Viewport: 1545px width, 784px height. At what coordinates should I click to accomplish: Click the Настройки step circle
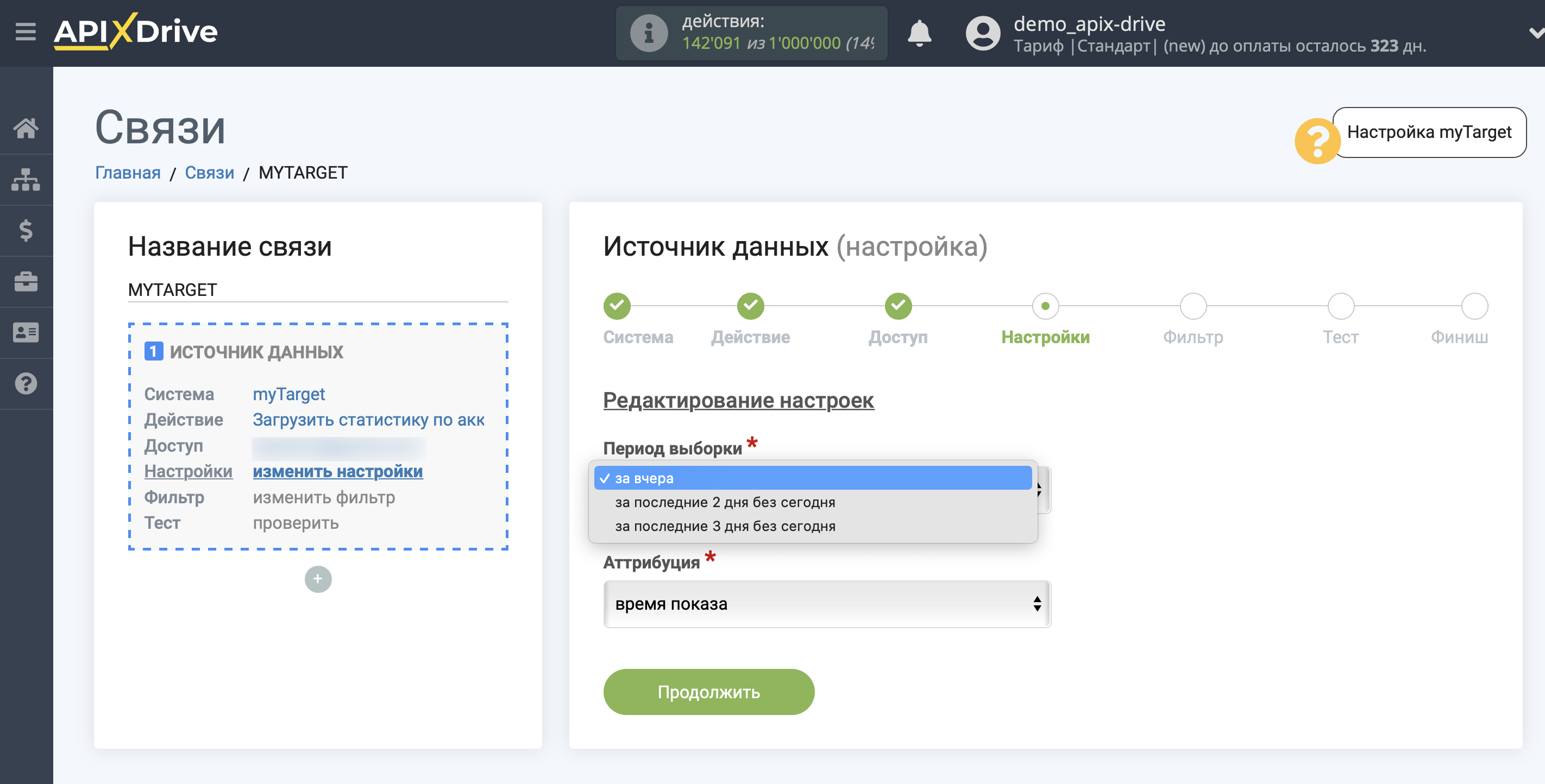click(1045, 306)
